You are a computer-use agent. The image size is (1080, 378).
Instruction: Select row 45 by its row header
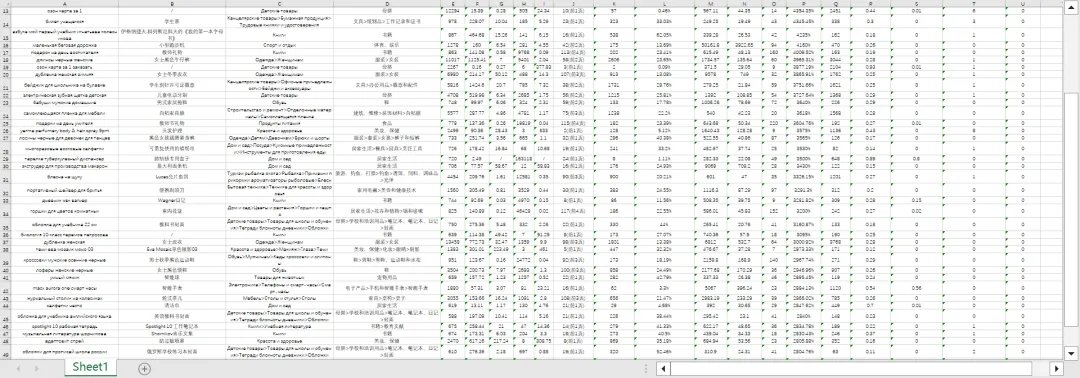coord(6,316)
